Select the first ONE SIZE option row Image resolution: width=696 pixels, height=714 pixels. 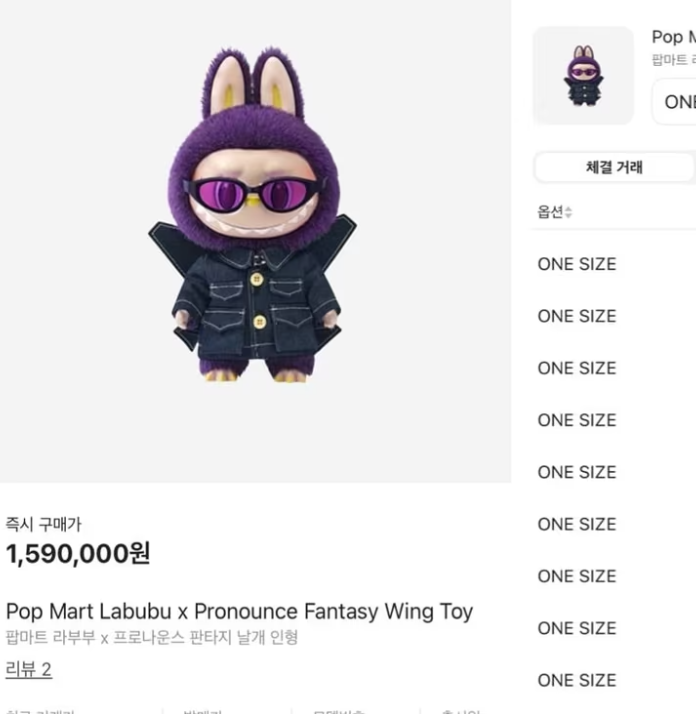coord(577,264)
